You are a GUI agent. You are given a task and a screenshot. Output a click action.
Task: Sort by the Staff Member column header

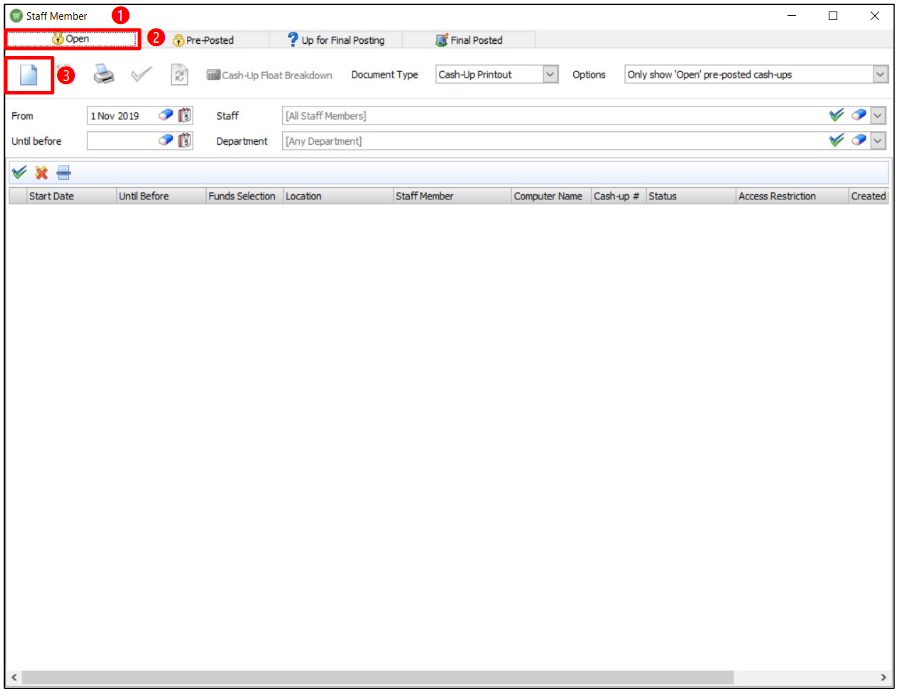(452, 196)
